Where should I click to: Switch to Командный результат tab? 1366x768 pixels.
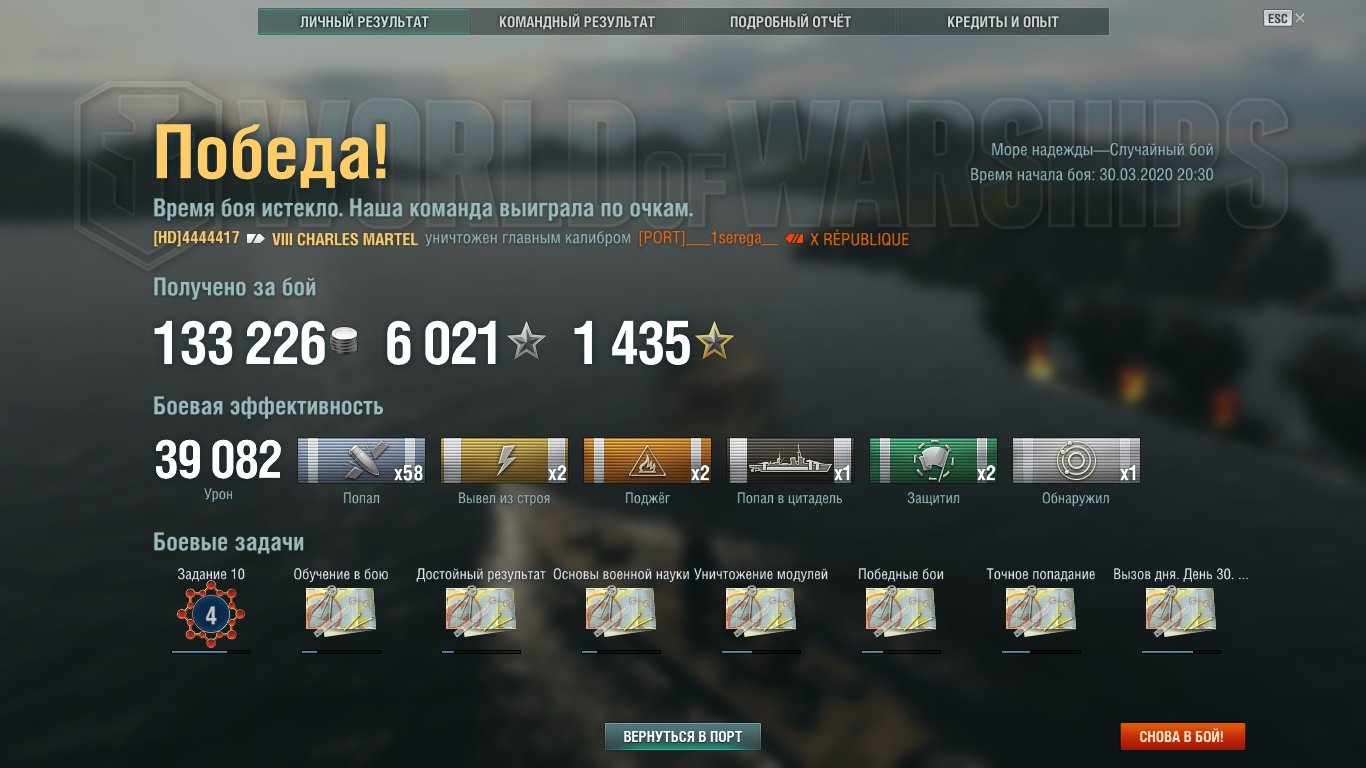click(x=577, y=22)
